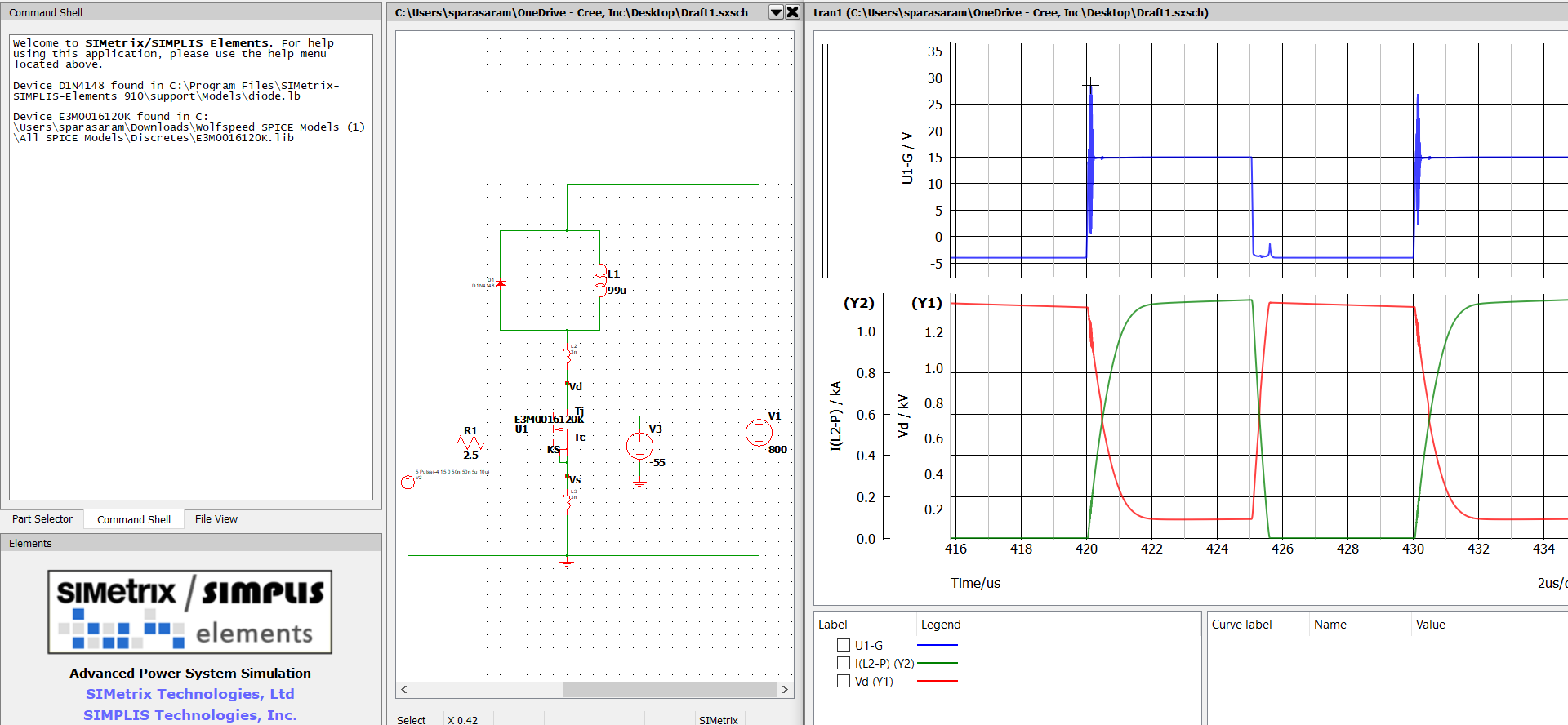The width and height of the screenshot is (1568, 725).
Task: Click the Time/us axis label
Action: (975, 583)
